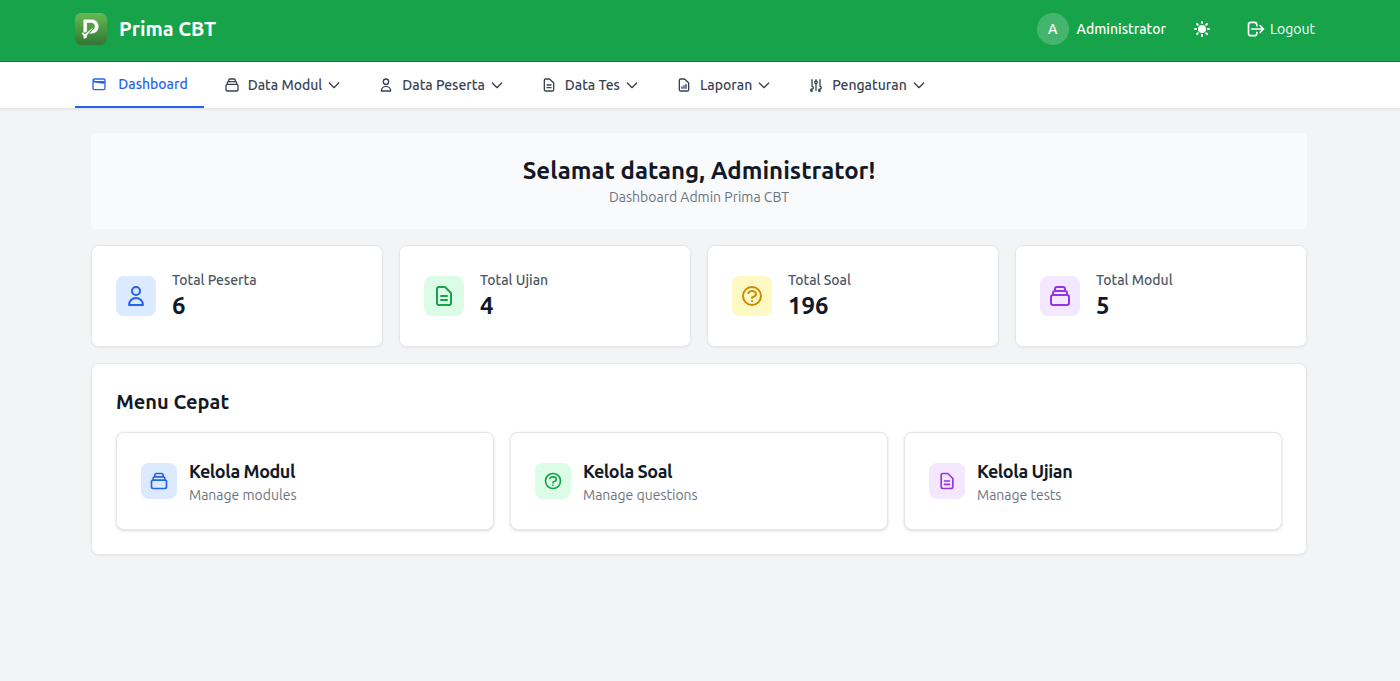Click the Administrator name label
Image resolution: width=1400 pixels, height=681 pixels.
click(1121, 29)
